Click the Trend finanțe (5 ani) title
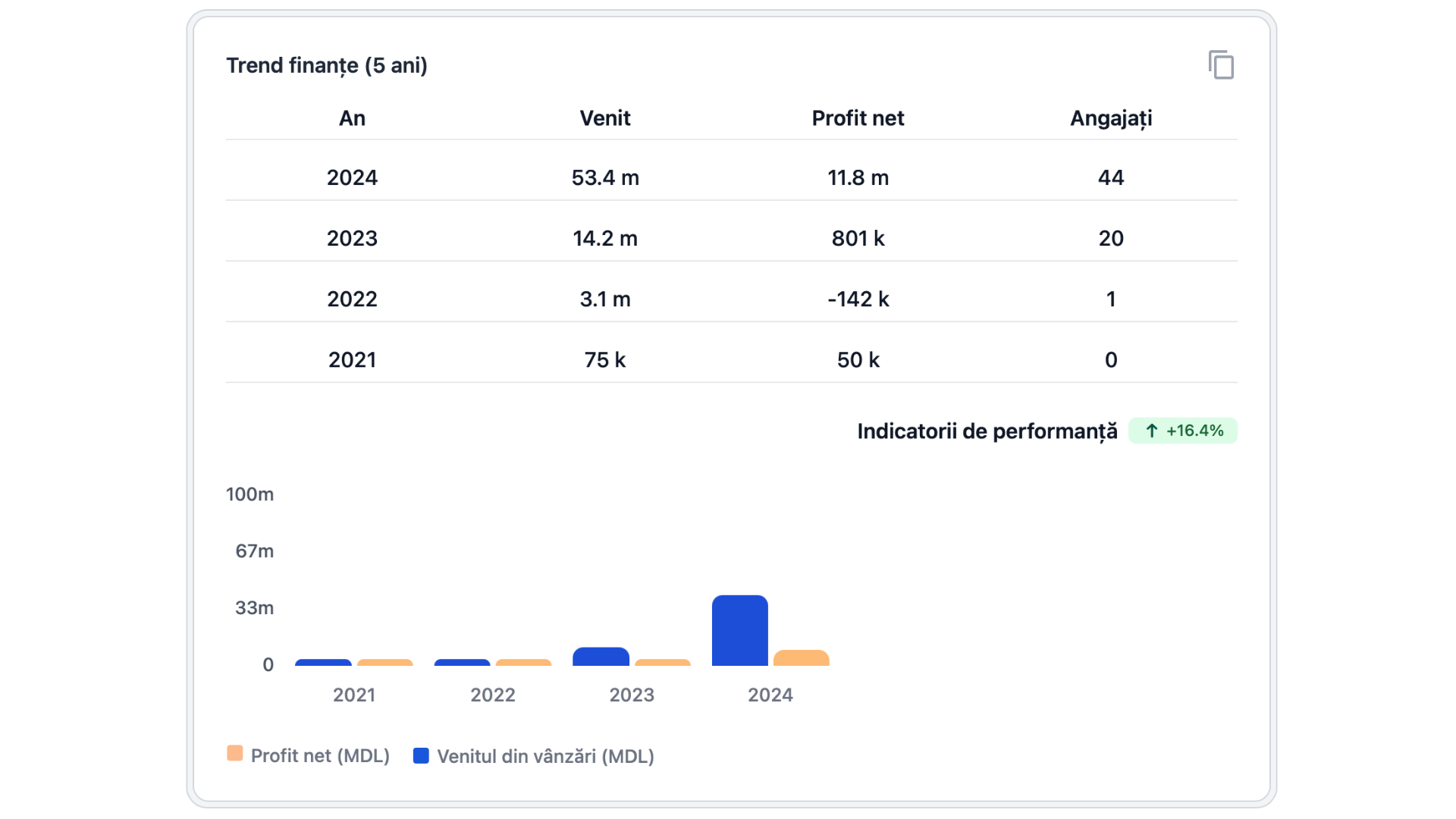This screenshot has height=819, width=1456. point(327,65)
